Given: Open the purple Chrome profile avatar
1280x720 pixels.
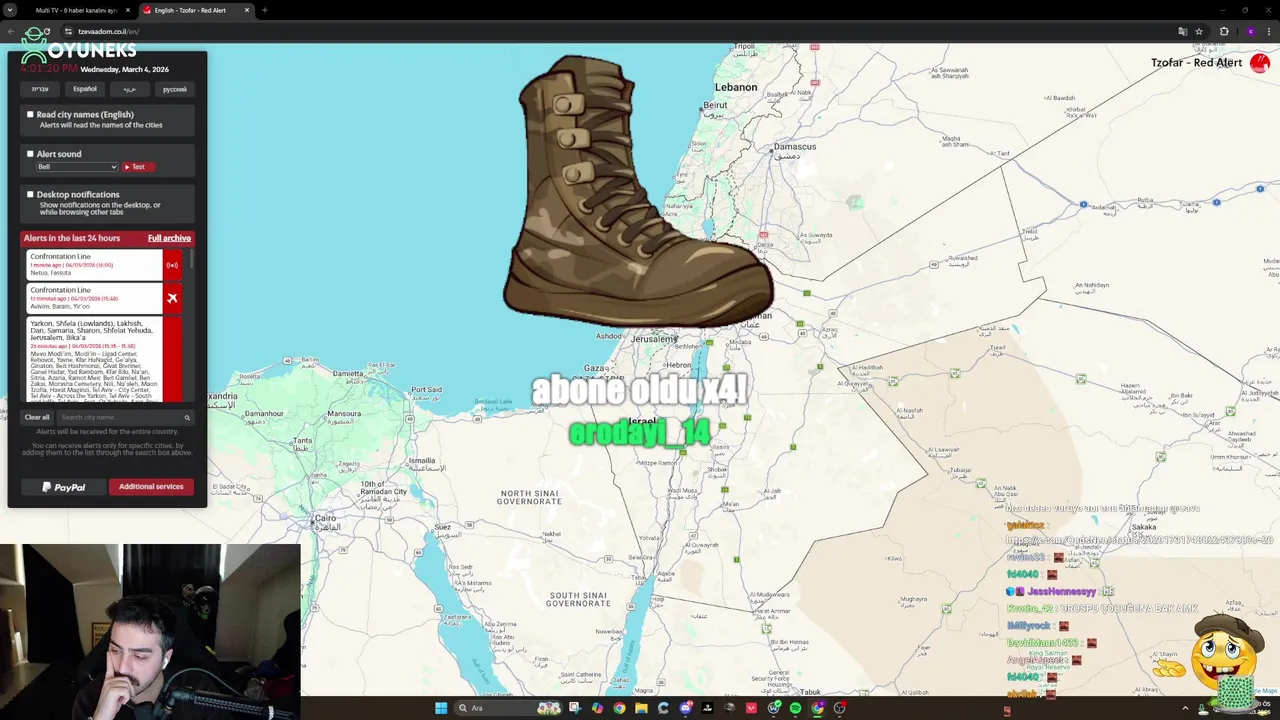Looking at the screenshot, I should [1250, 31].
